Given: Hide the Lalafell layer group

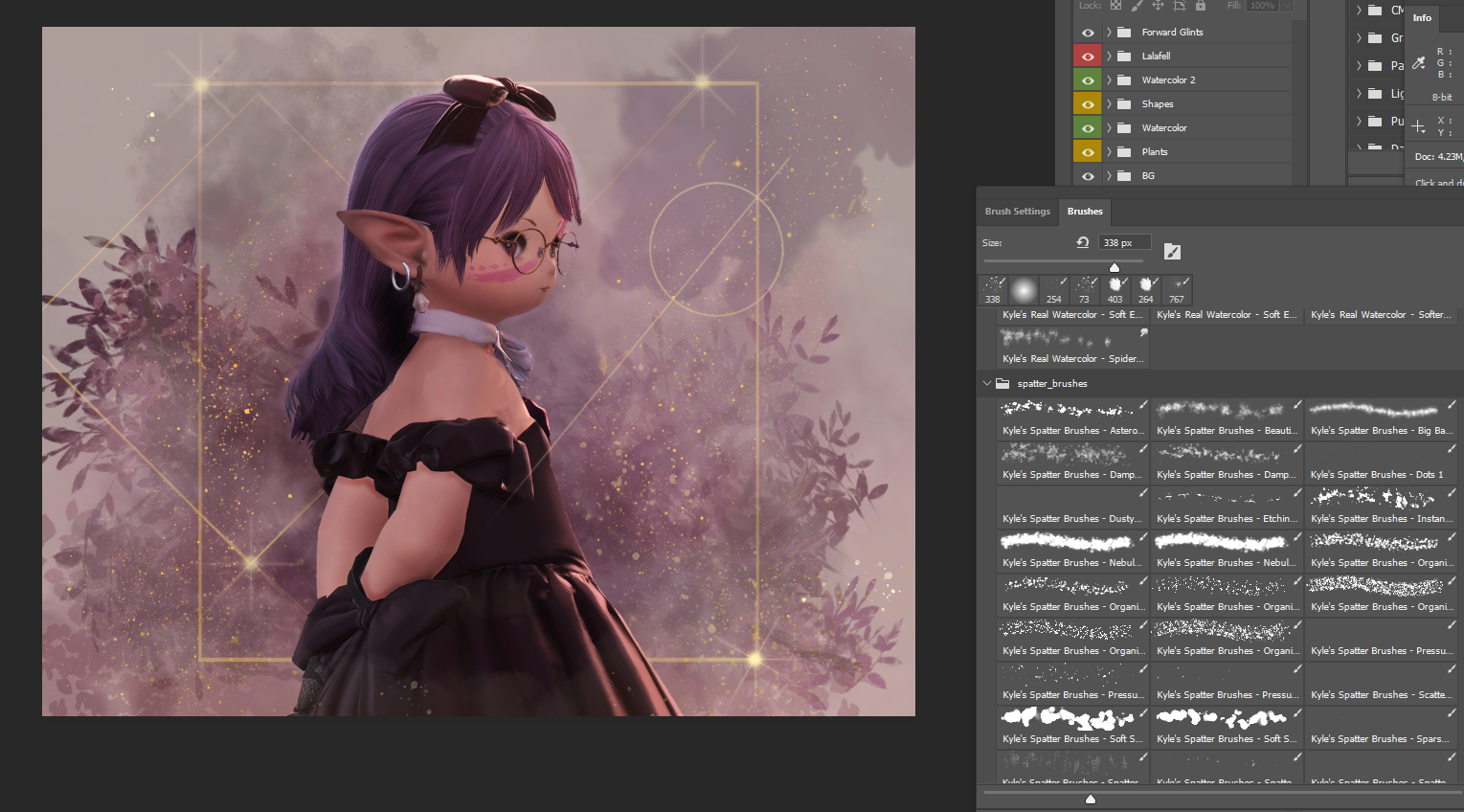Looking at the screenshot, I should point(1088,56).
